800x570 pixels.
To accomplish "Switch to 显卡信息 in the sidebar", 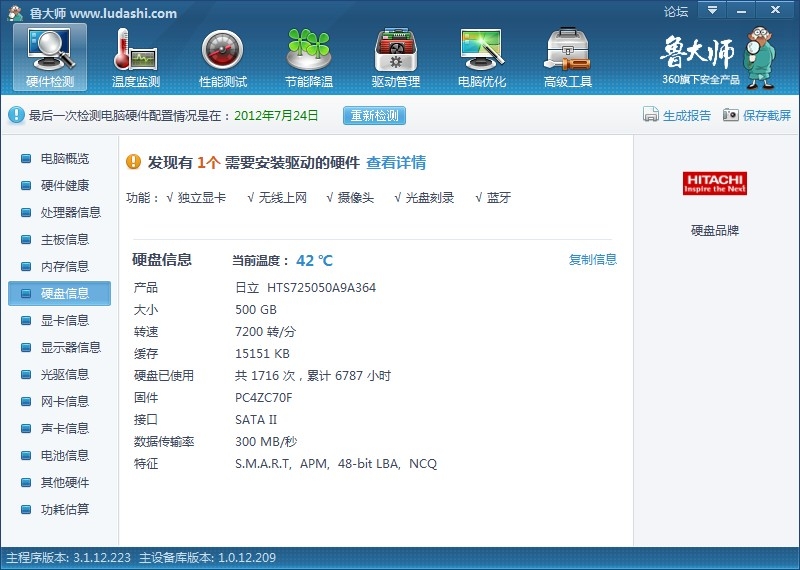I will point(64,321).
